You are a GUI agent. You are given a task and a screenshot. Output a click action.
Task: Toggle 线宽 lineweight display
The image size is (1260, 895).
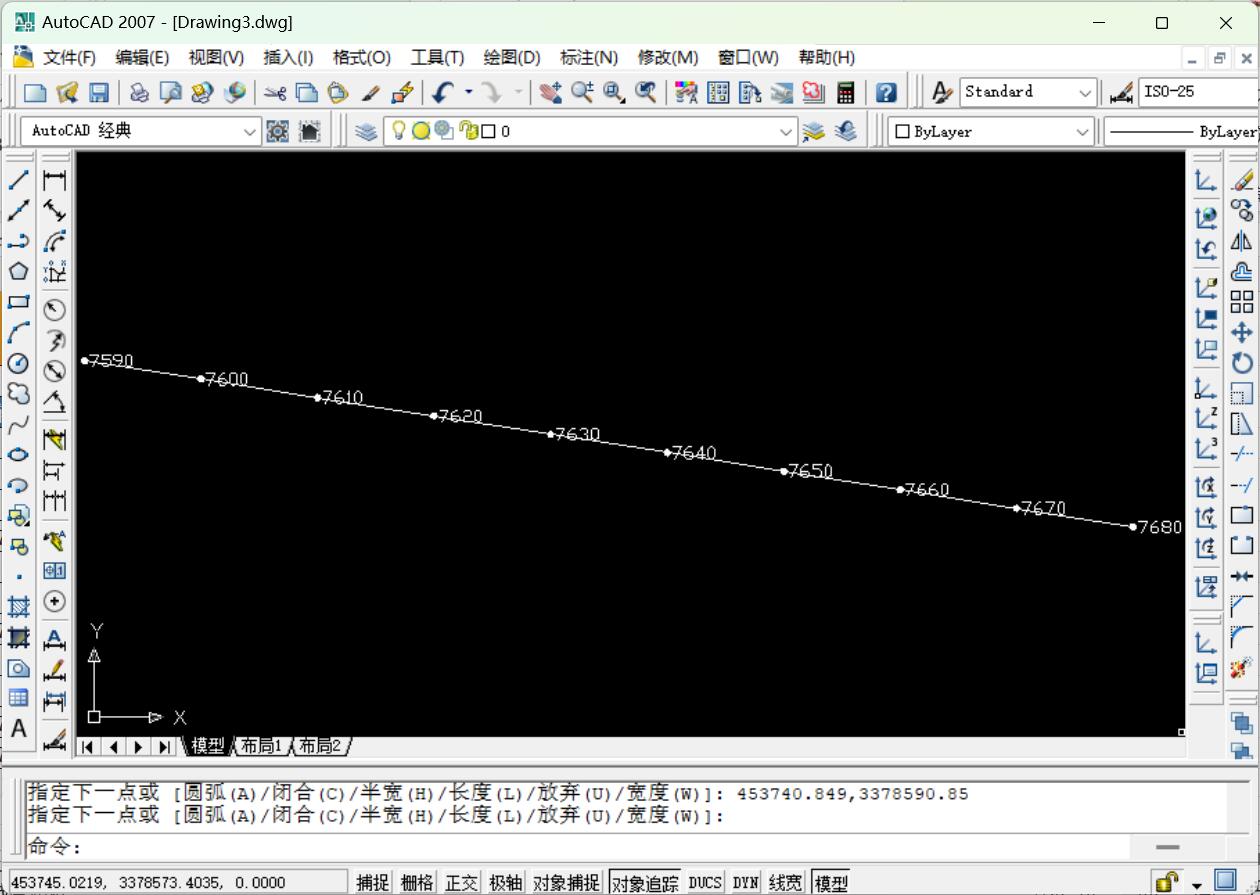[786, 882]
